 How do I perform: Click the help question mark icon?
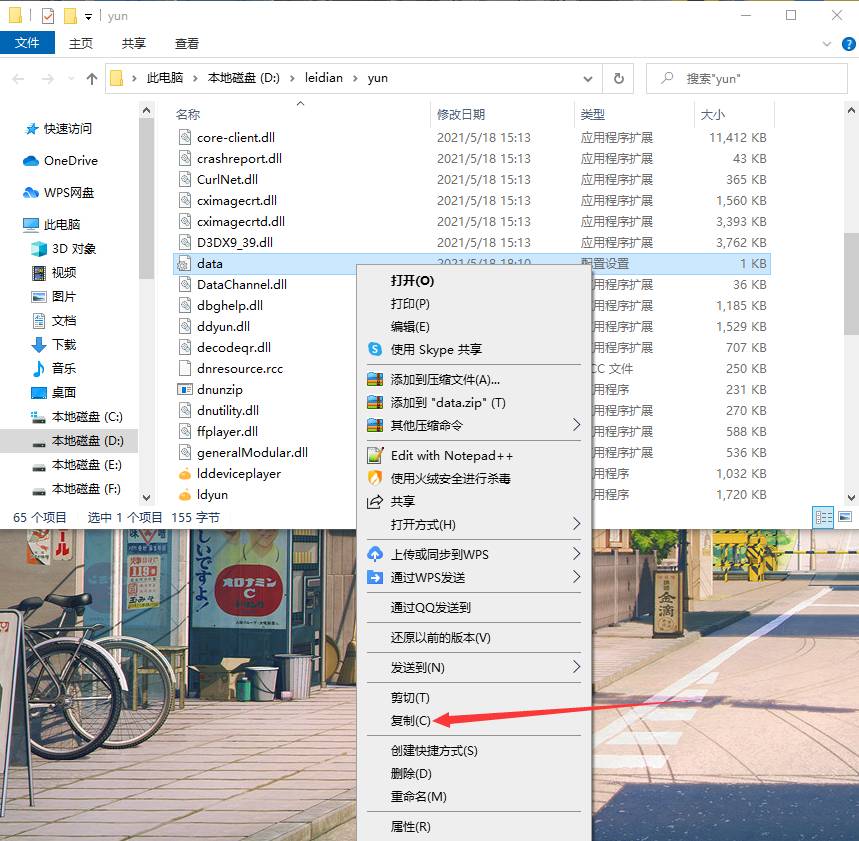845,43
